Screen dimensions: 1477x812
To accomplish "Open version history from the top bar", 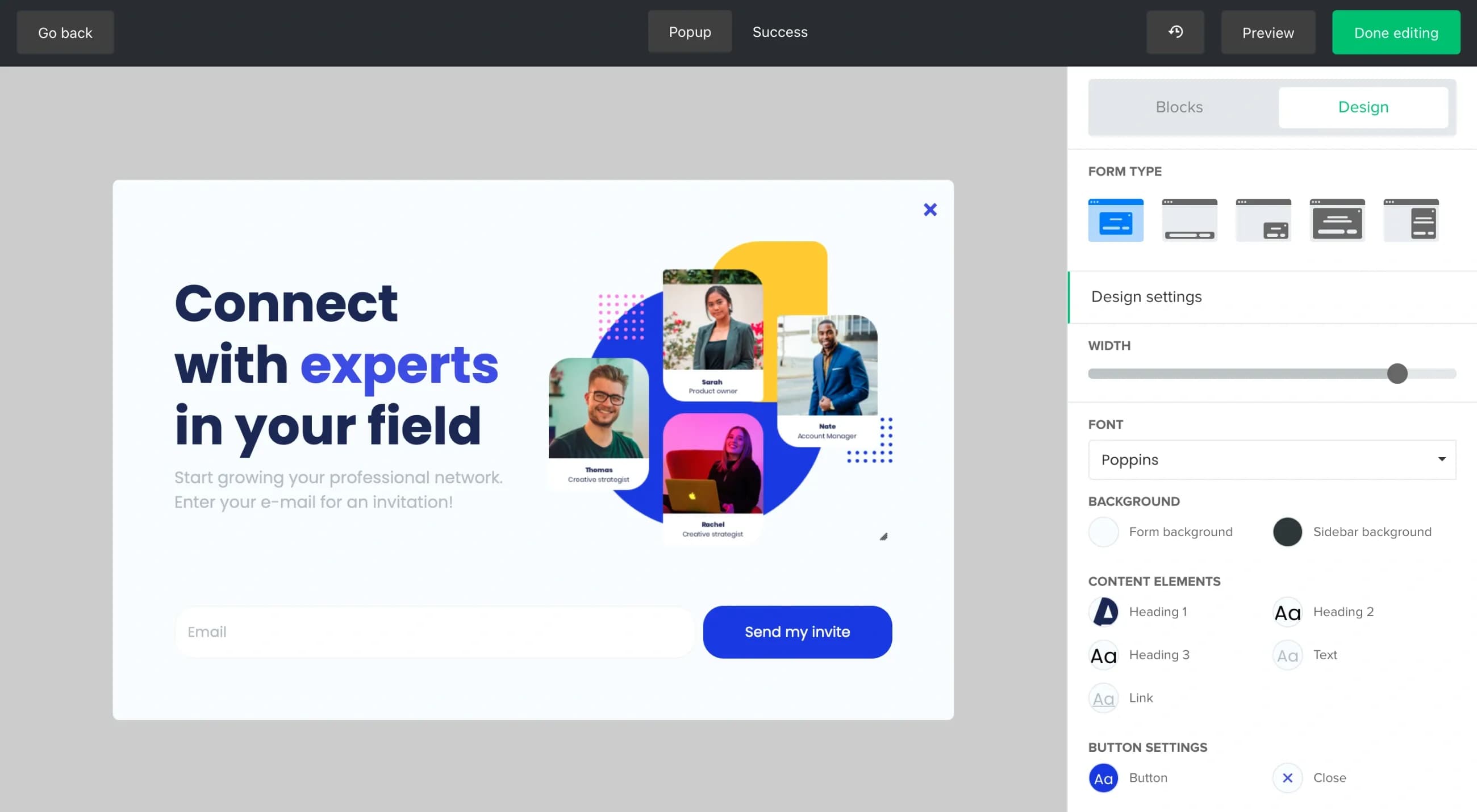I will click(1175, 32).
